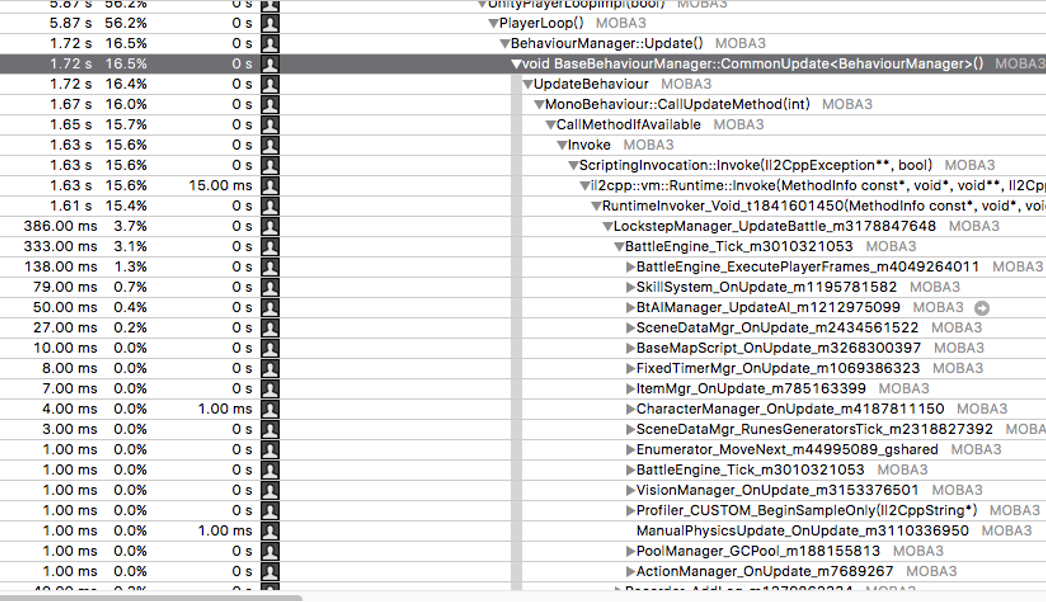This screenshot has width=1046, height=602.
Task: Click the 16.4% percentage cell
Action: coord(126,84)
